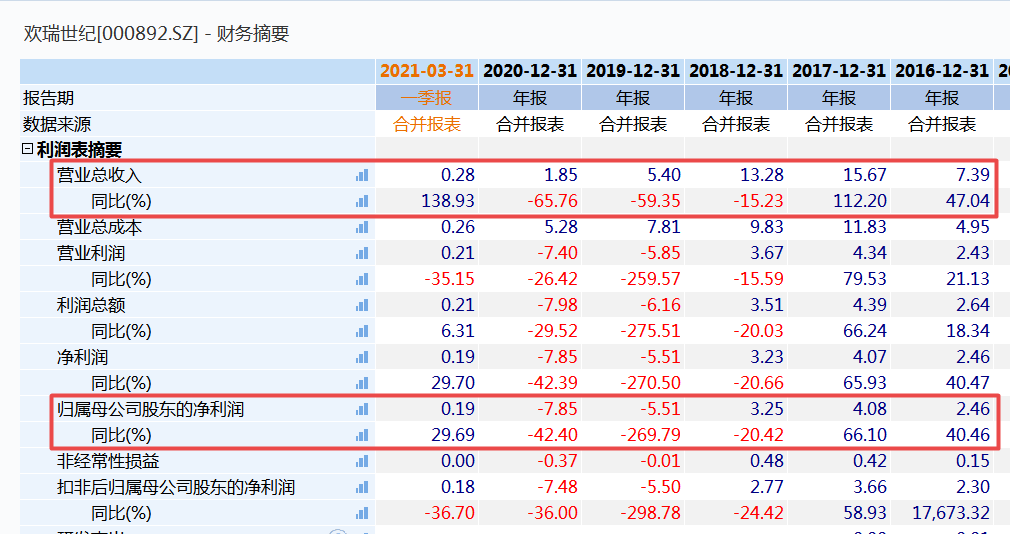Open chart icon for 扣非后归属母公司股东的净利润 row
Screen dimensions: 1010x534
[x=362, y=487]
